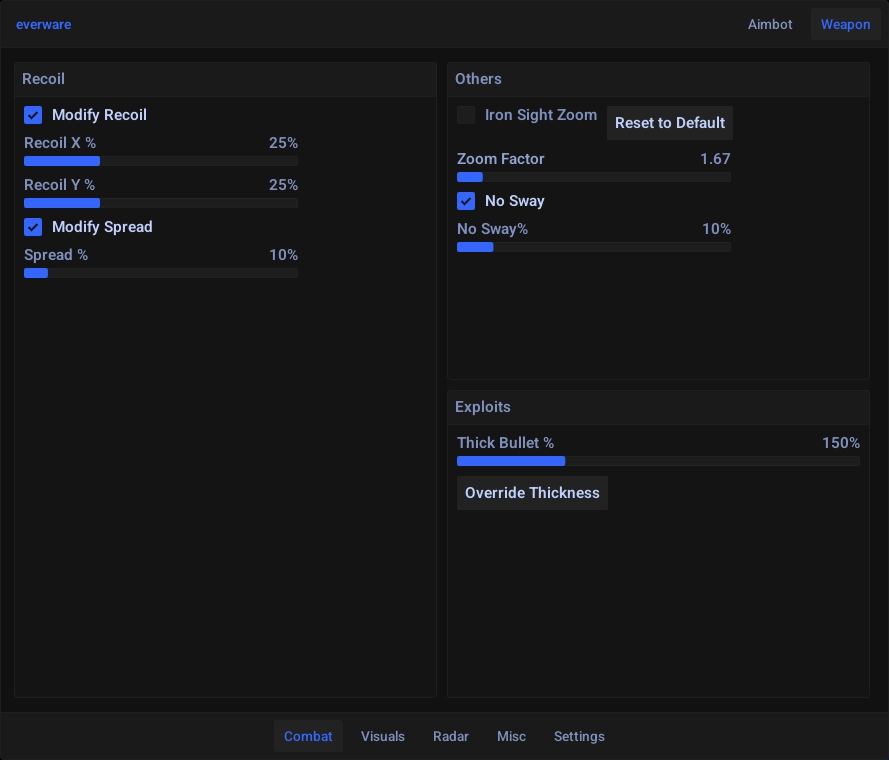889x760 pixels.
Task: Click the Recoil Y % slider bar
Action: click(x=160, y=203)
